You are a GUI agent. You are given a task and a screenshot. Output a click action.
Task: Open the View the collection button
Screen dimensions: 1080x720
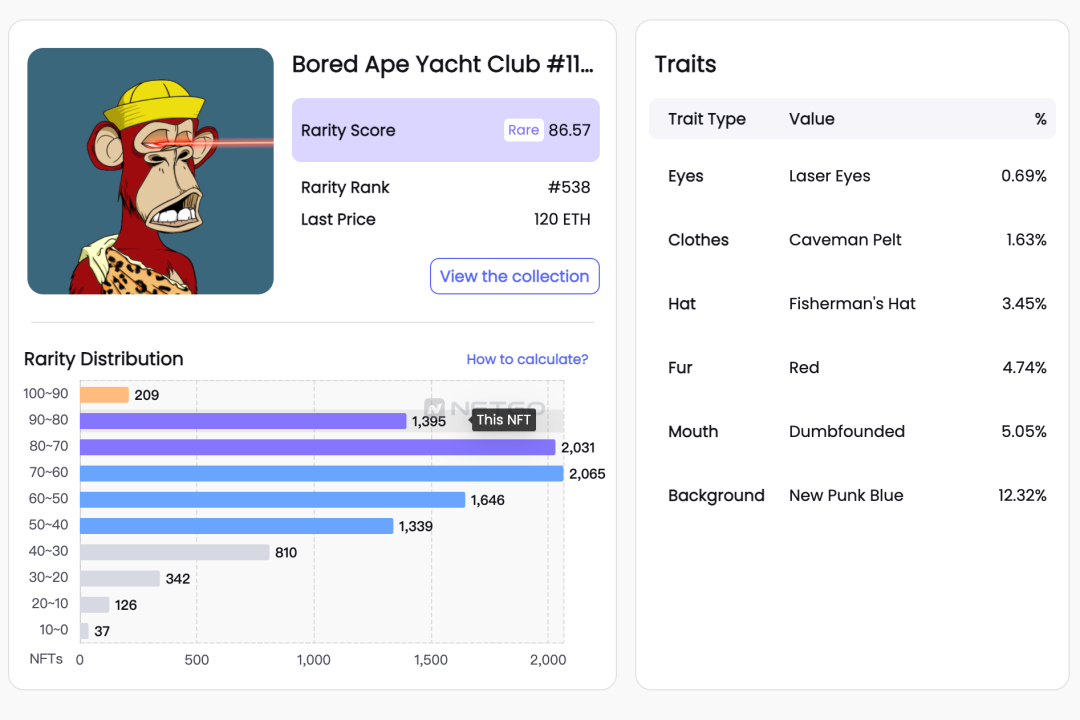(x=514, y=276)
